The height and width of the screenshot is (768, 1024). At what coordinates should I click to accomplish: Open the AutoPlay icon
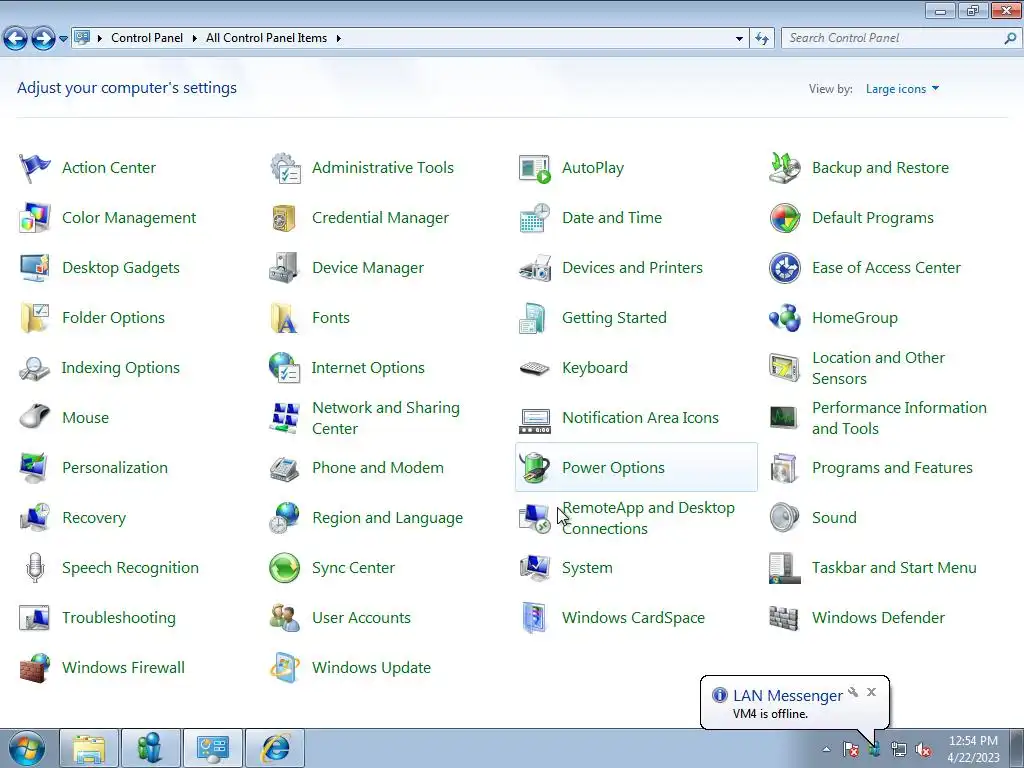[x=535, y=168]
